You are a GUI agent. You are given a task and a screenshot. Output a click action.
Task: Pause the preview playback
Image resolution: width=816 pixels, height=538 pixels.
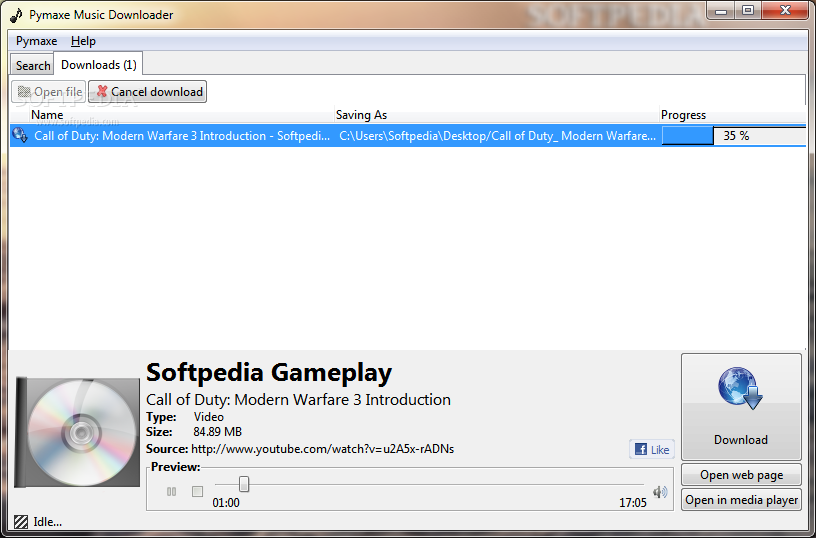click(171, 491)
